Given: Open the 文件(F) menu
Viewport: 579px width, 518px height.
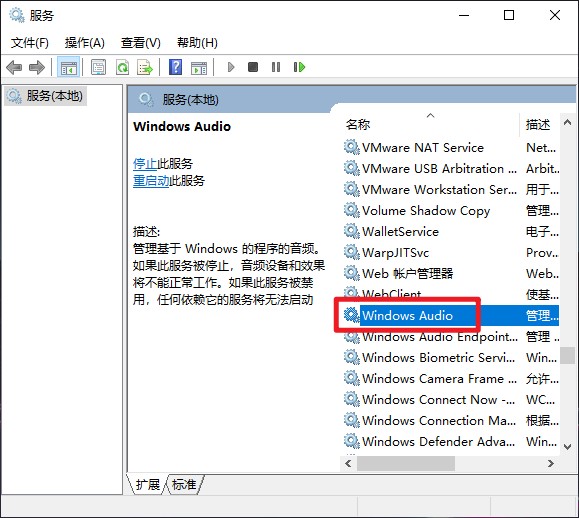Looking at the screenshot, I should point(30,43).
